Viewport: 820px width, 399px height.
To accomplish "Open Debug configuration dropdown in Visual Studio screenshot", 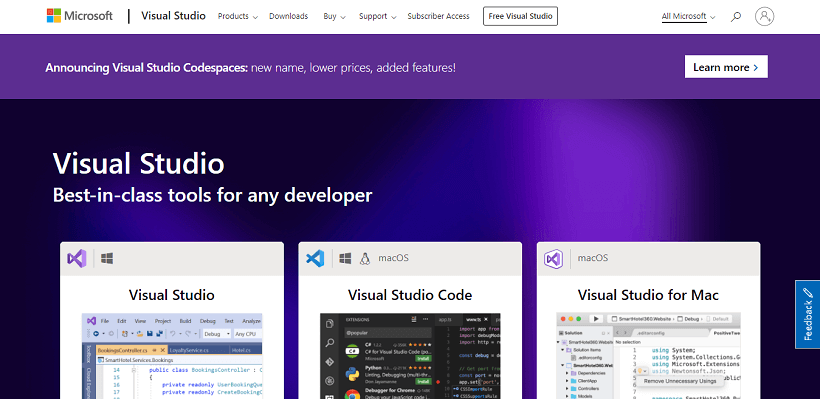I will [x=217, y=334].
